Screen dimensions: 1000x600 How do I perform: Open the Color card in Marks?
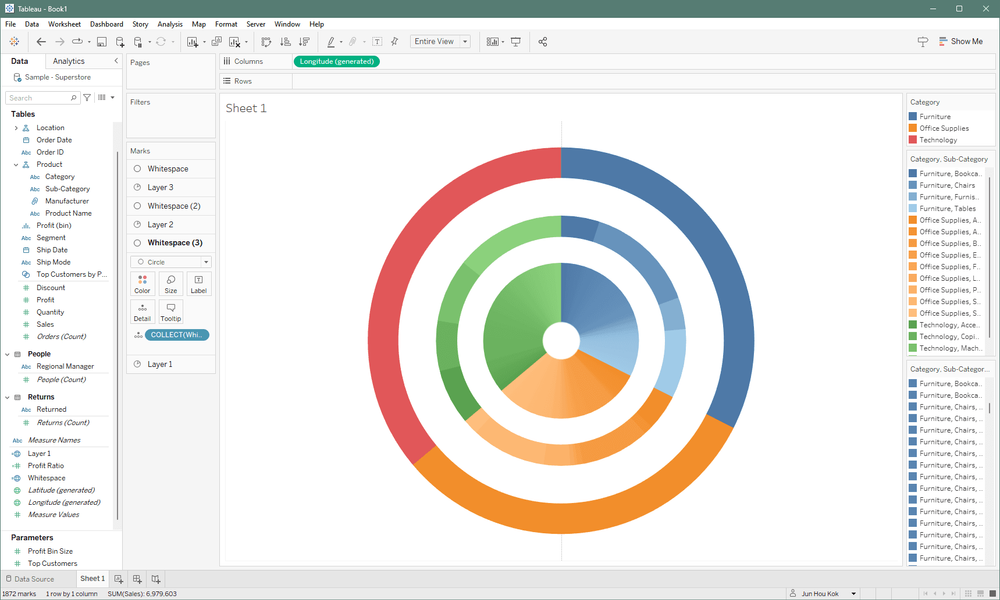[x=142, y=284]
